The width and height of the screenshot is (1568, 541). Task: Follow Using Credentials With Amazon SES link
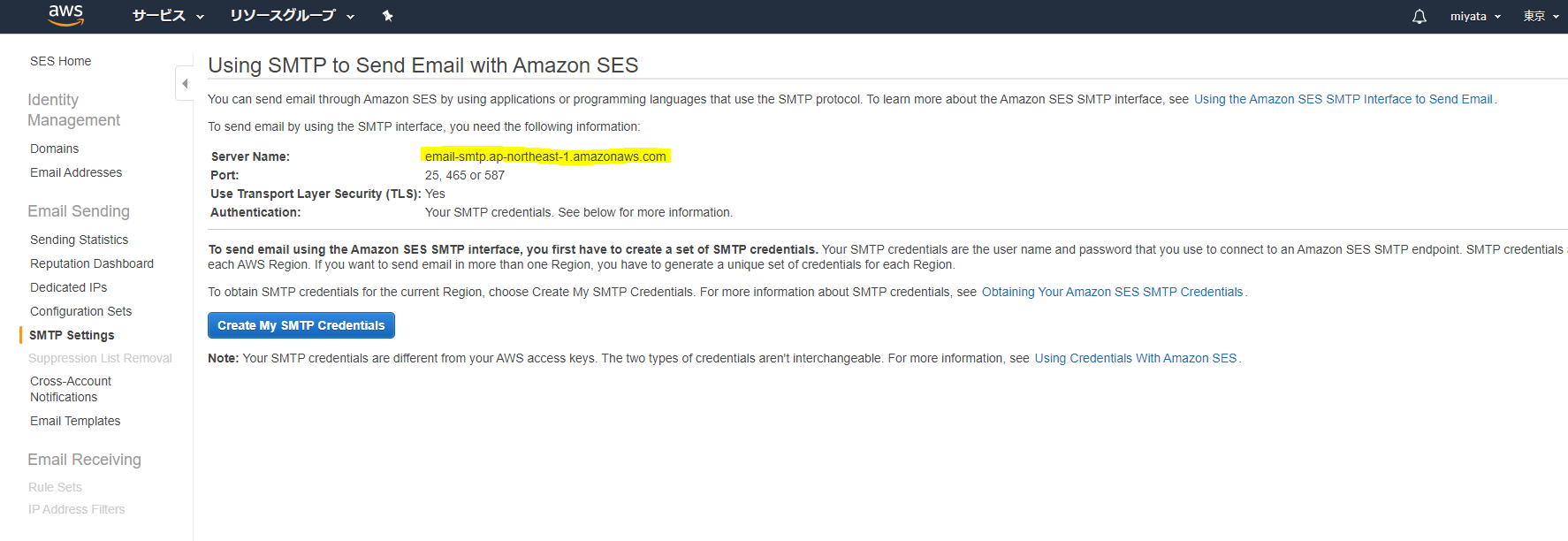[x=1135, y=358]
